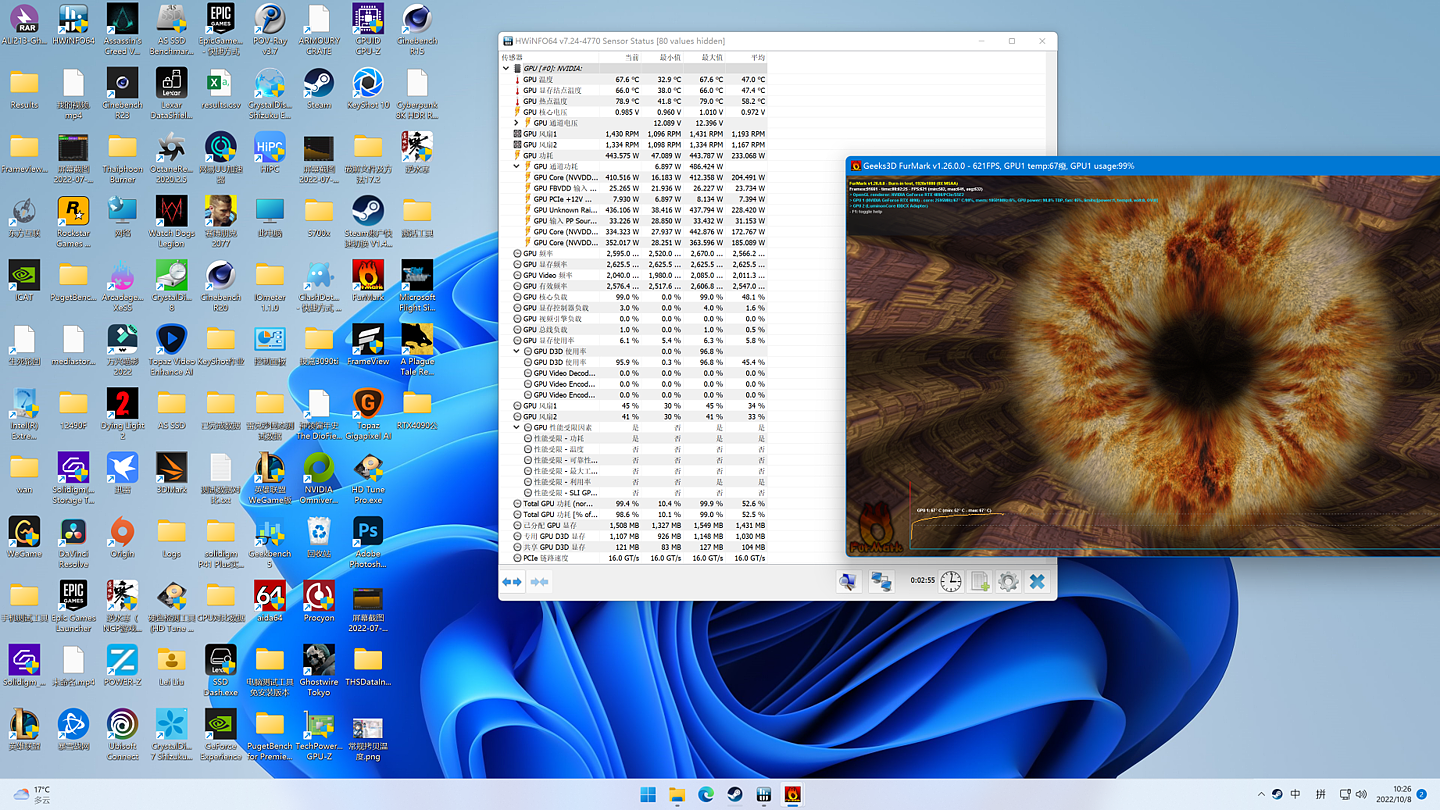Select PCIe 链路速度 sensor row
This screenshot has height=810, width=1440.
coord(633,558)
